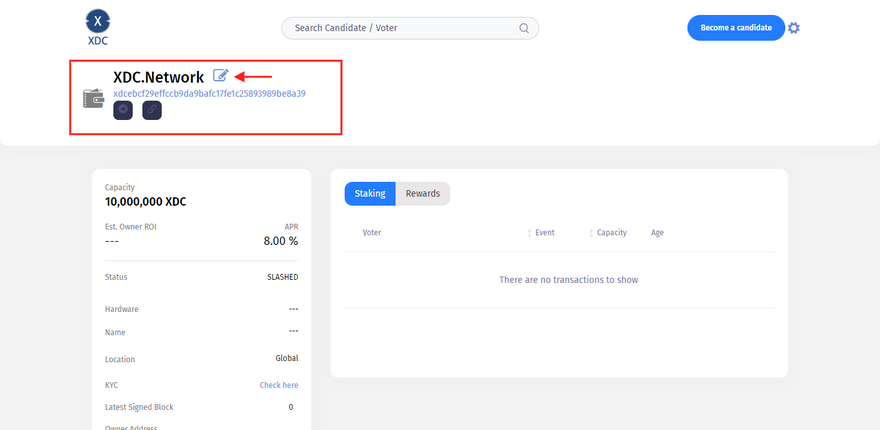This screenshot has height=430, width=880.
Task: Click the Event column header
Action: [x=545, y=233]
